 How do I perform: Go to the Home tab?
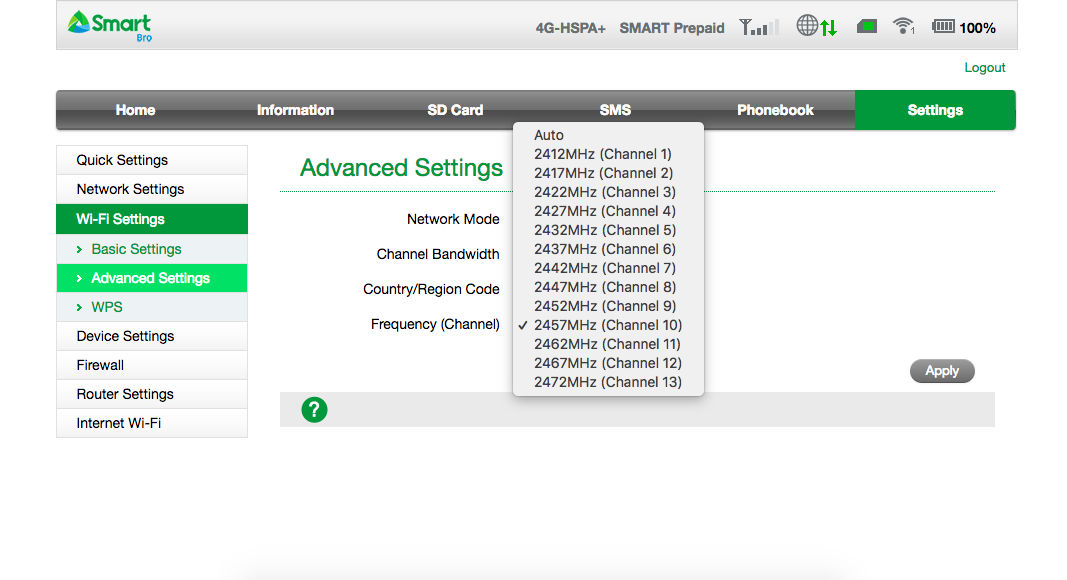click(135, 110)
